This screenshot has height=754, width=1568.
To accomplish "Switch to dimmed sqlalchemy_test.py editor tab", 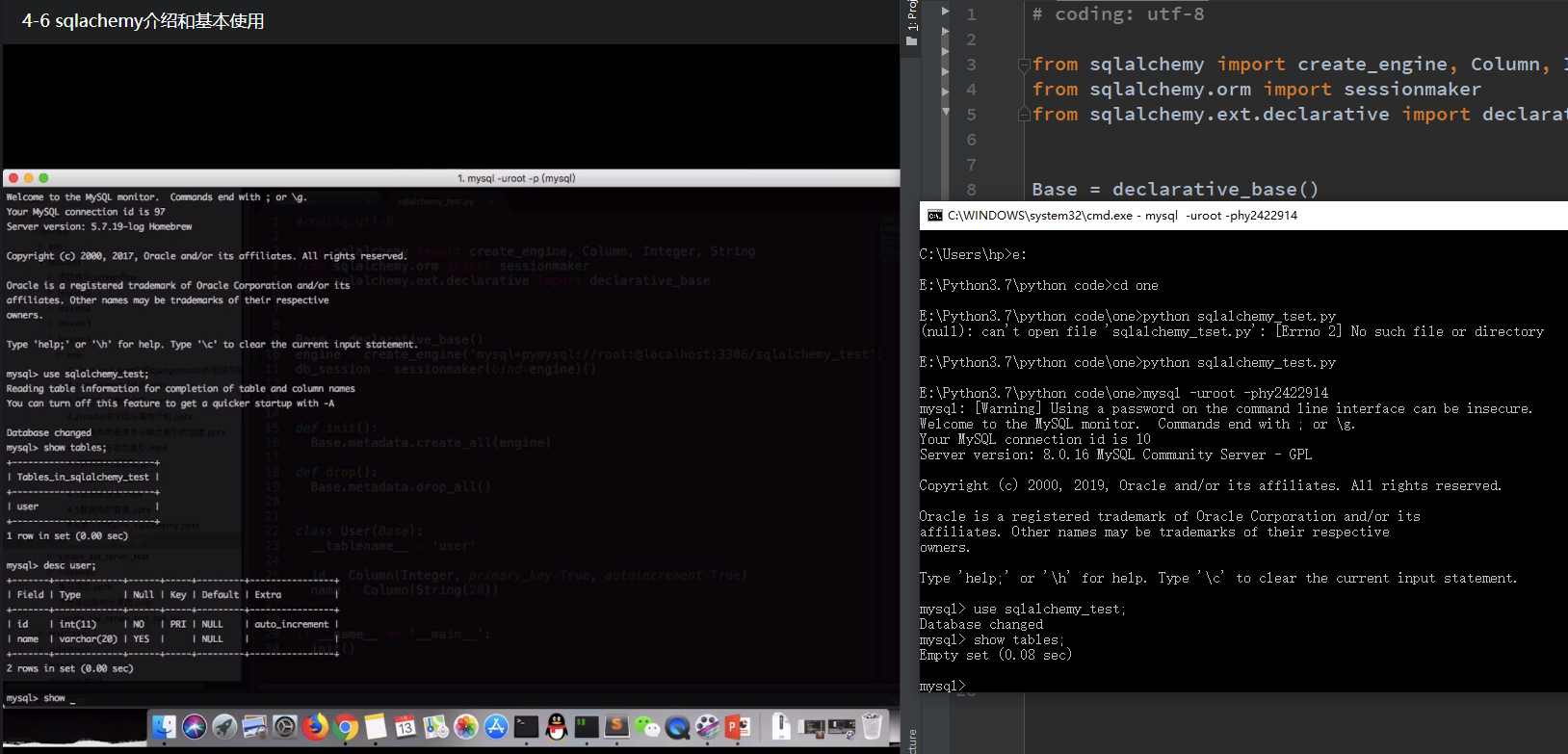I will click(x=435, y=201).
